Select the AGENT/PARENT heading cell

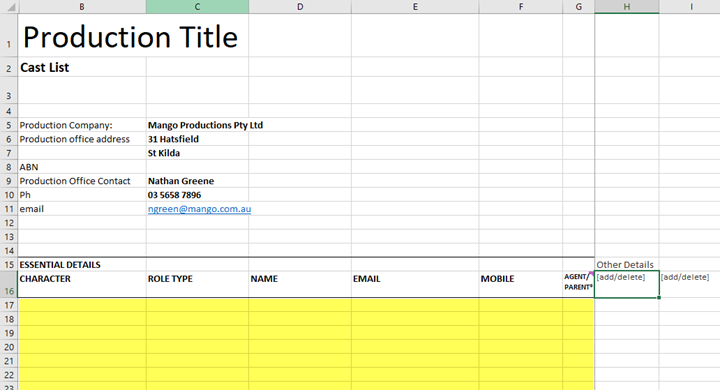(579, 284)
